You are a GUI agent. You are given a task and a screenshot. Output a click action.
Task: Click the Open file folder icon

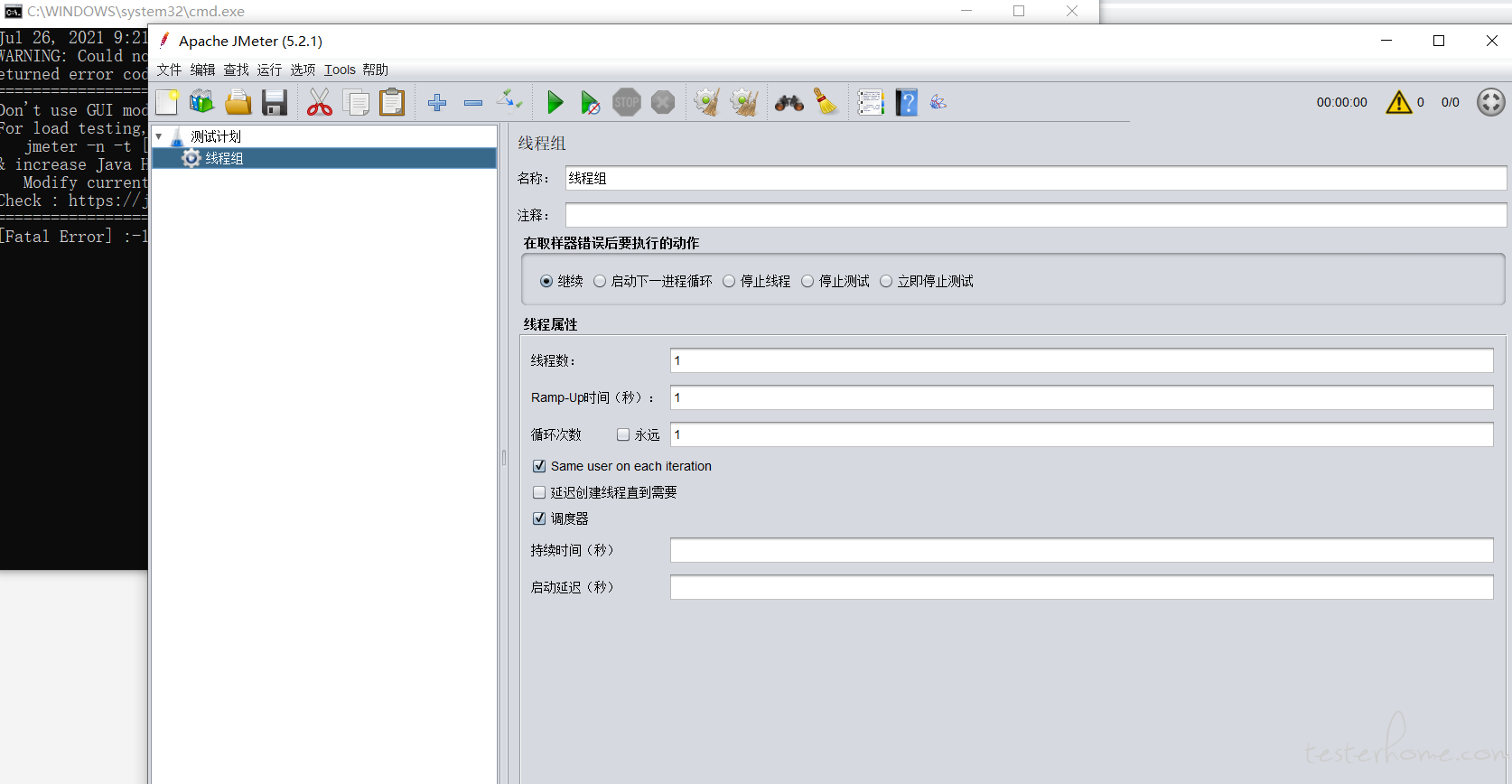click(x=238, y=102)
